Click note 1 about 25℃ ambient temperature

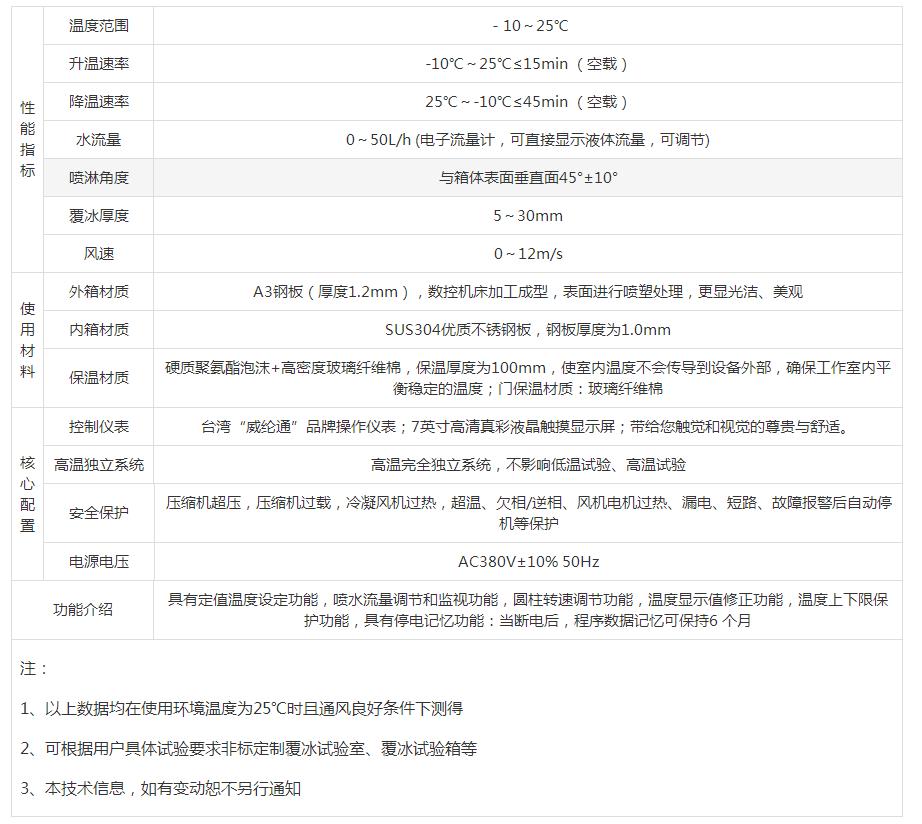click(x=241, y=709)
